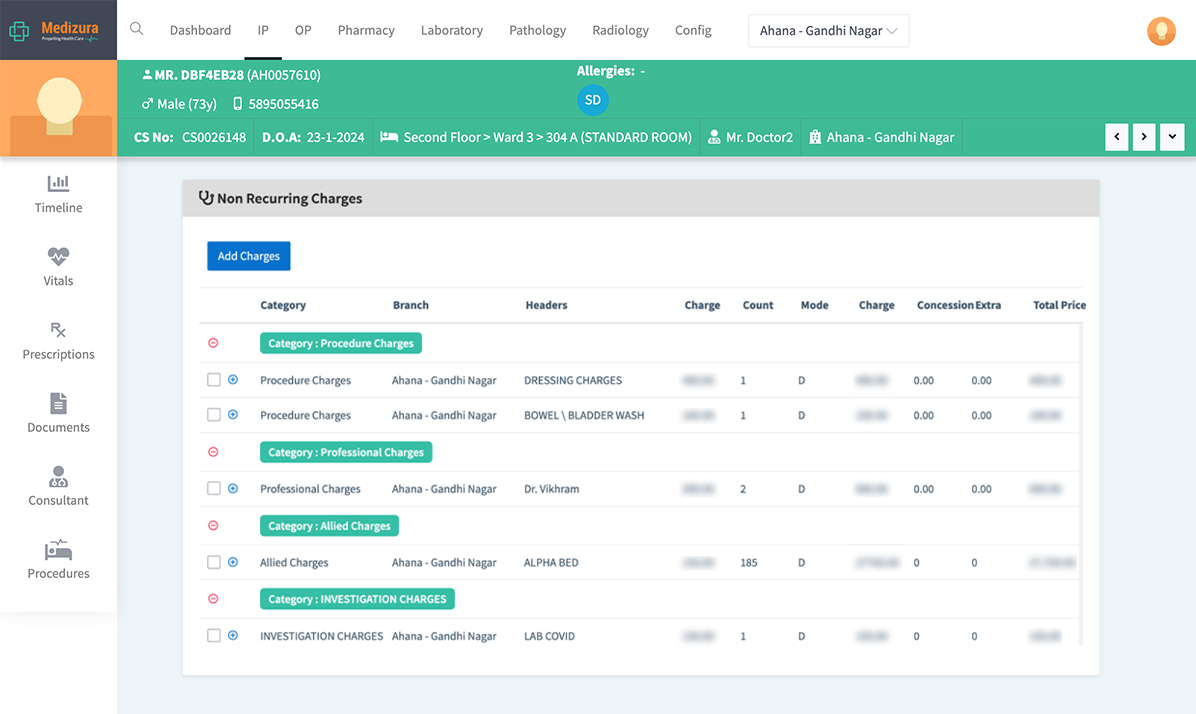This screenshot has height=714, width=1196.
Task: Check the Dr. Vikhram row checkbox
Action: (214, 488)
